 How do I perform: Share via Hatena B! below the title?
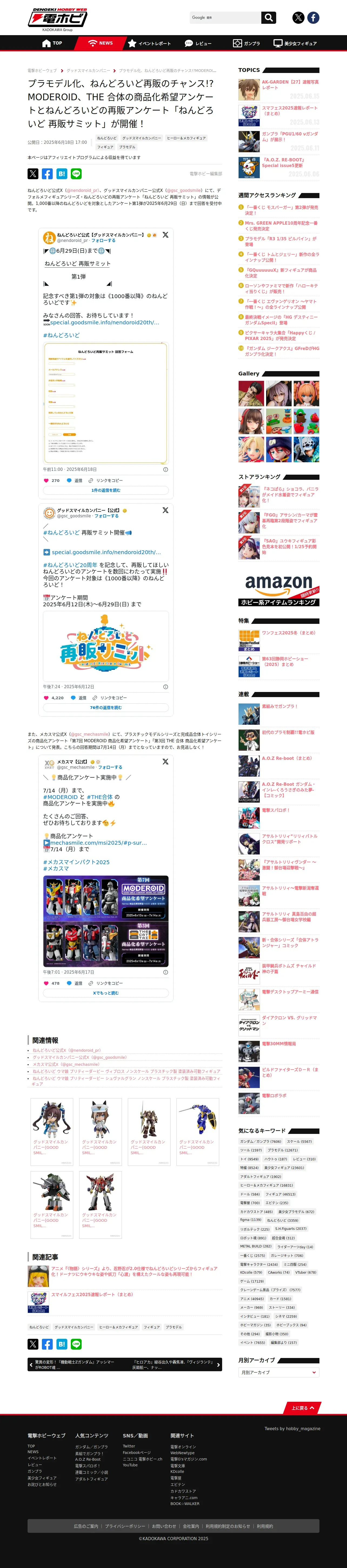[x=62, y=174]
